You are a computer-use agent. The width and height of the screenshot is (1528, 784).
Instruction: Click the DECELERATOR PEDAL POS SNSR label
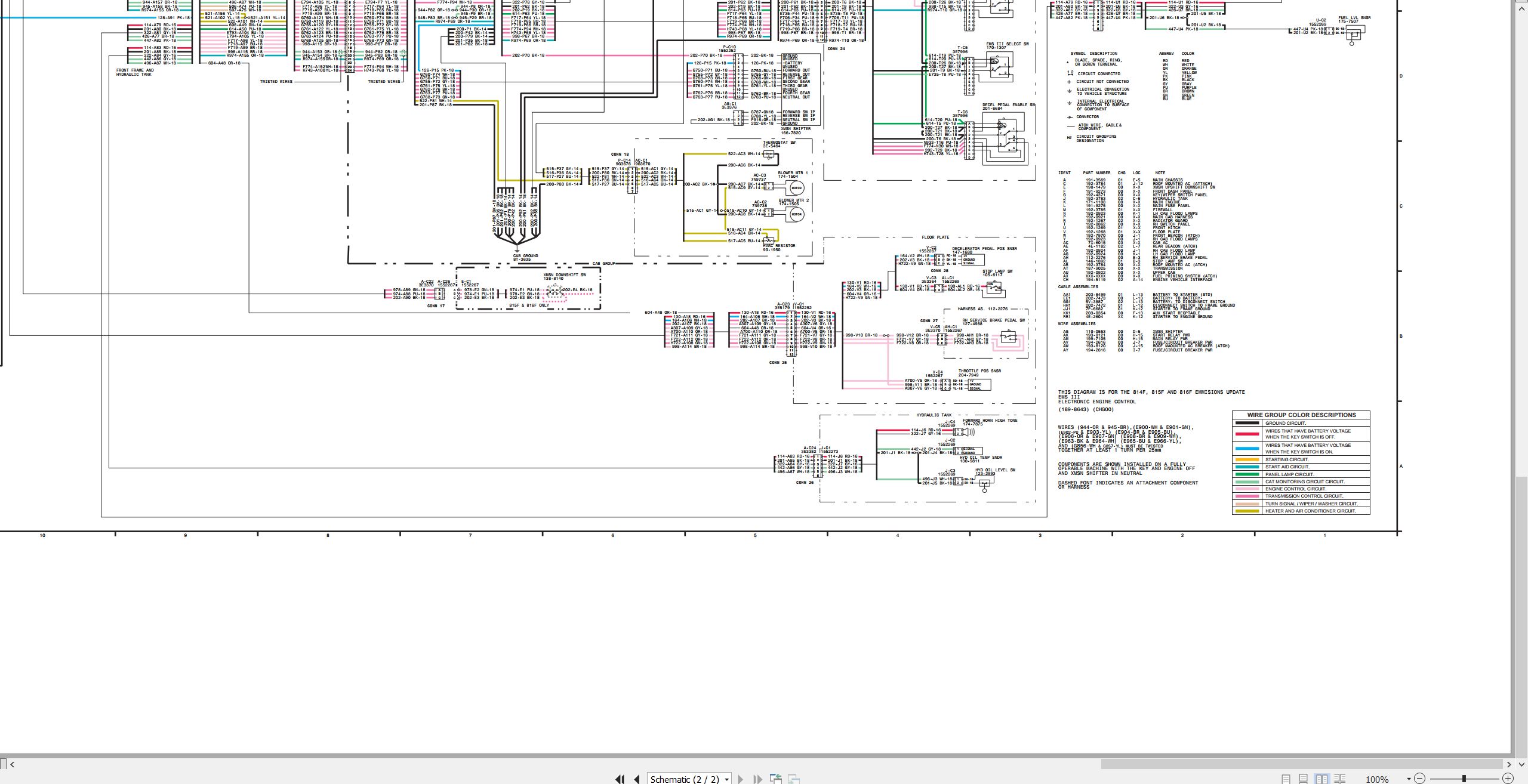(x=985, y=249)
